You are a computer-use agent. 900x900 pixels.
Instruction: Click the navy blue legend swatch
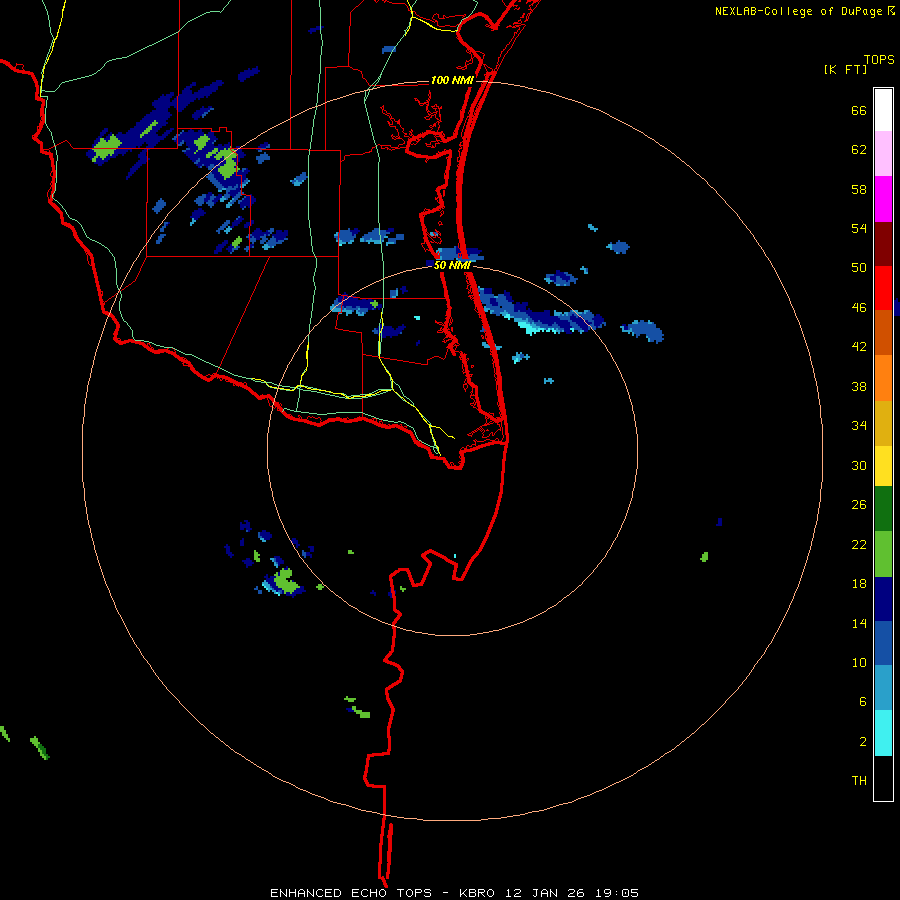(883, 599)
